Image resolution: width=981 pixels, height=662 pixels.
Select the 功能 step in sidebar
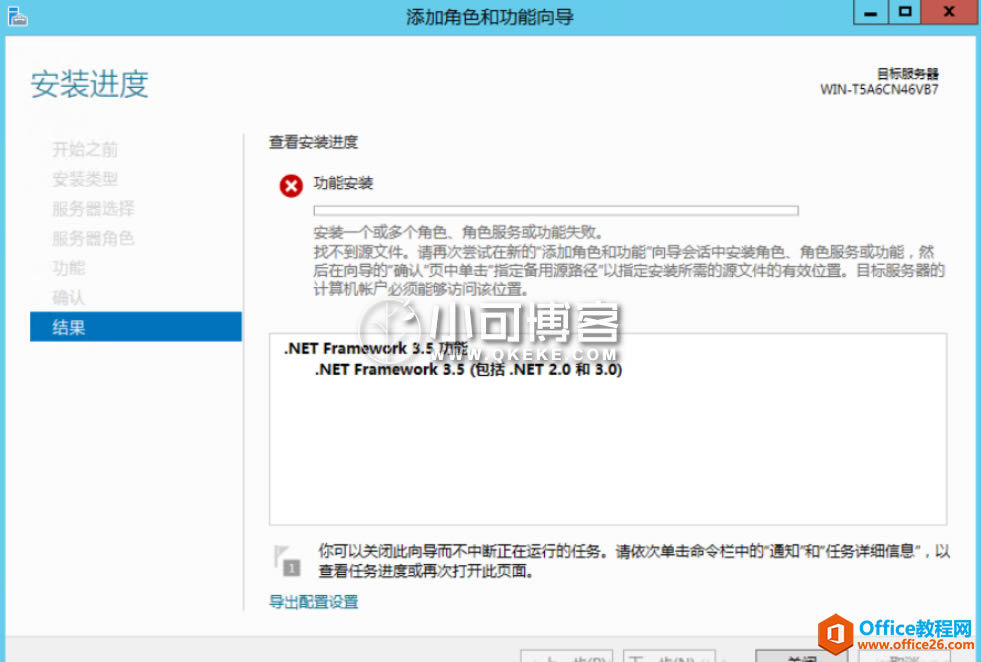68,268
